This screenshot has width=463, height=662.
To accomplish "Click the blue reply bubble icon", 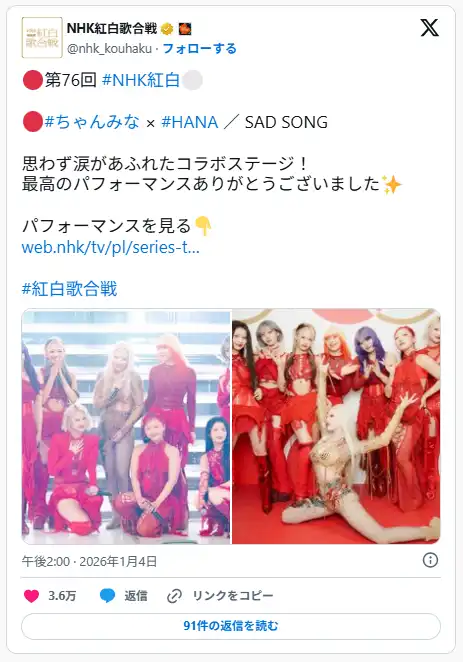I will (x=107, y=596).
